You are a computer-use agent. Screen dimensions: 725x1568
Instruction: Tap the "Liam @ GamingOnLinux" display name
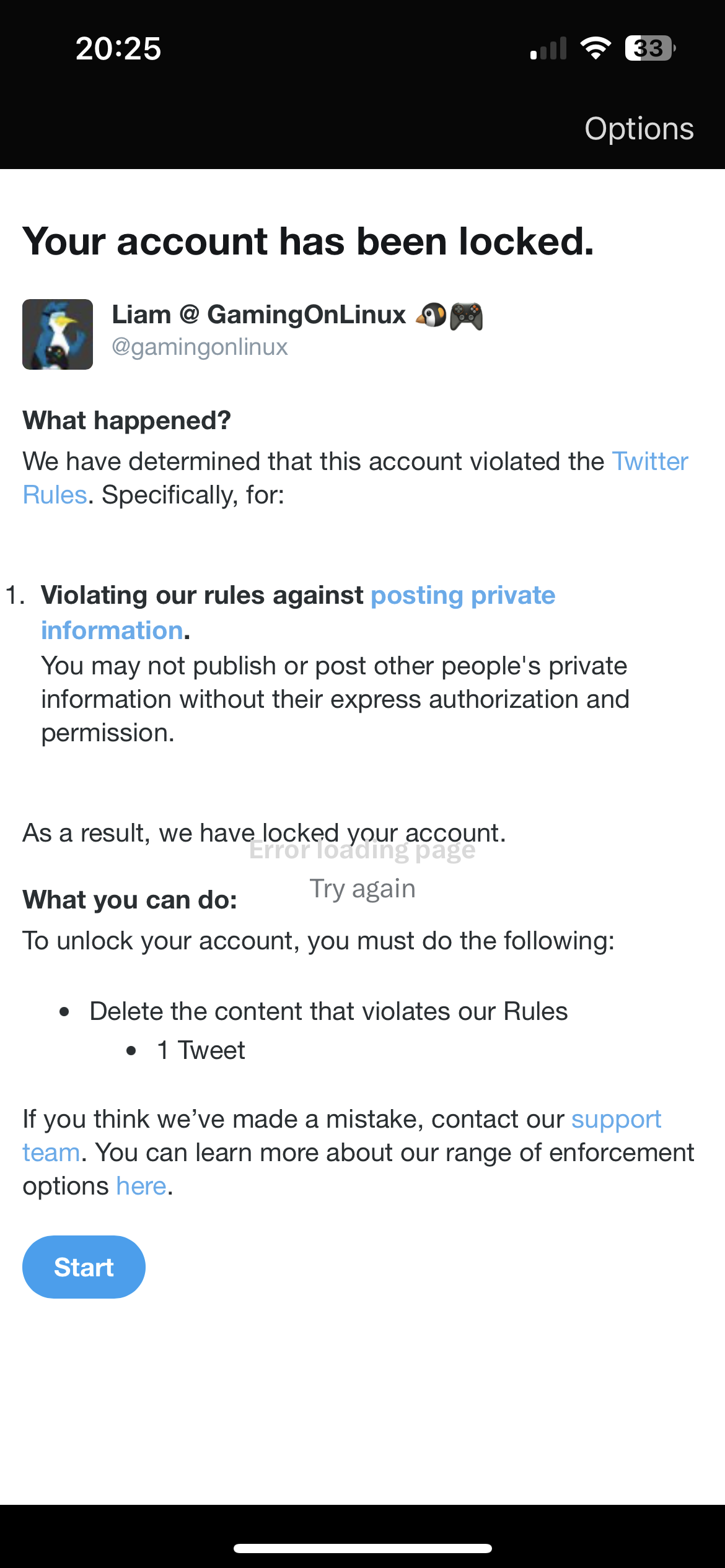[x=258, y=315]
